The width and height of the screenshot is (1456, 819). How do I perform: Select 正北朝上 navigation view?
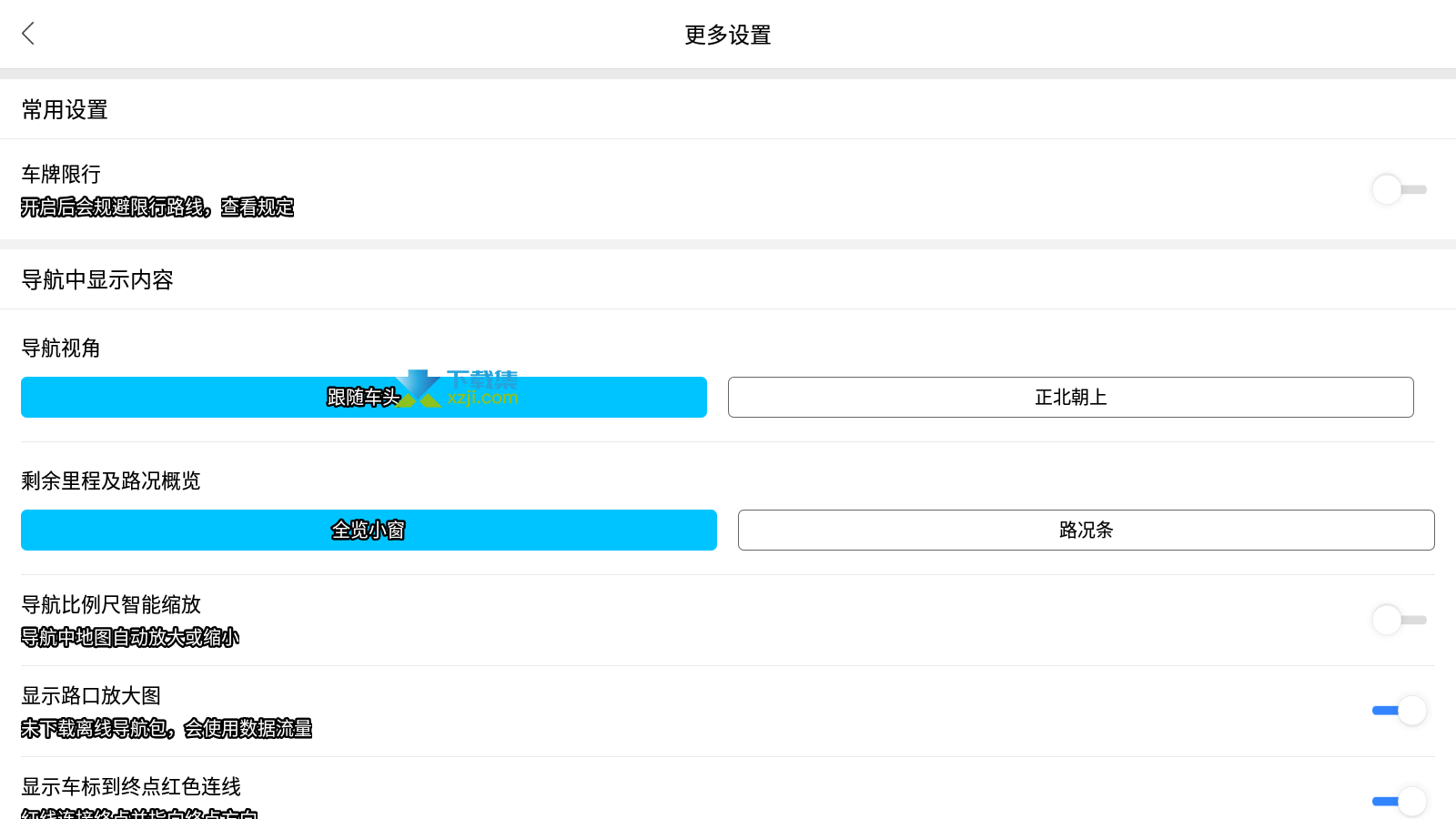pos(1071,397)
